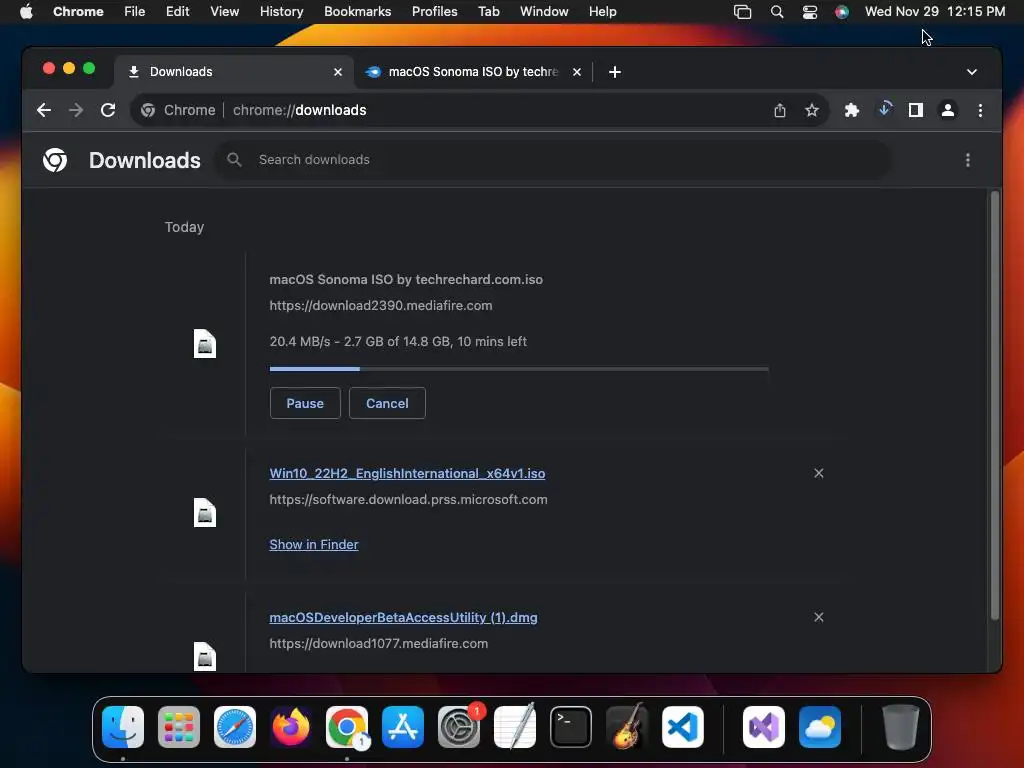Open App Store from the Dock
This screenshot has width=1024, height=768.
pos(403,727)
